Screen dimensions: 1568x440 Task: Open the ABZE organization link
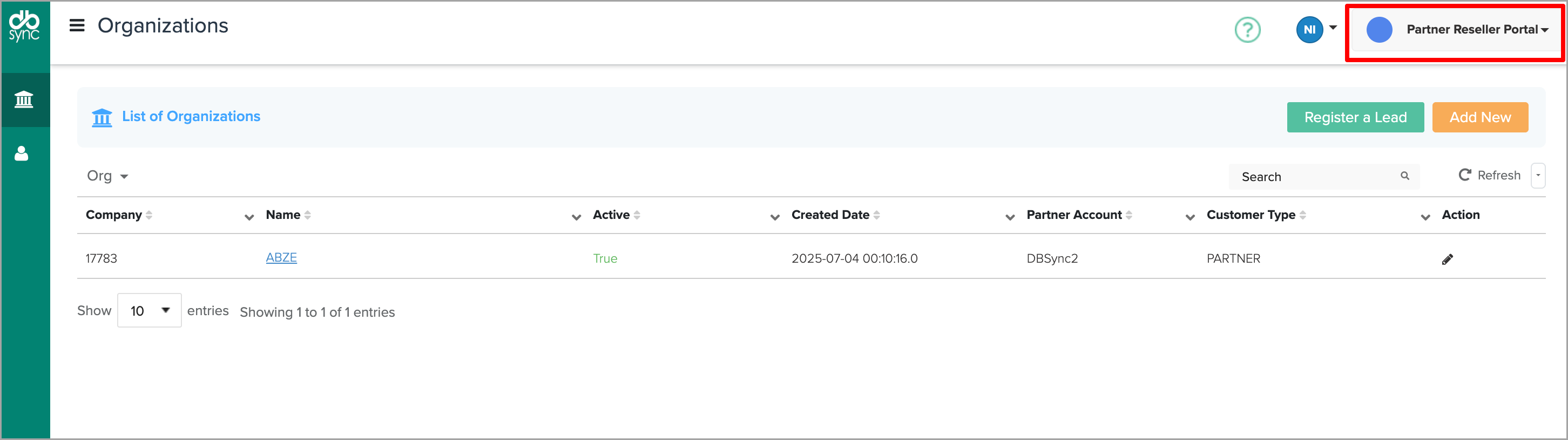pyautogui.click(x=281, y=258)
